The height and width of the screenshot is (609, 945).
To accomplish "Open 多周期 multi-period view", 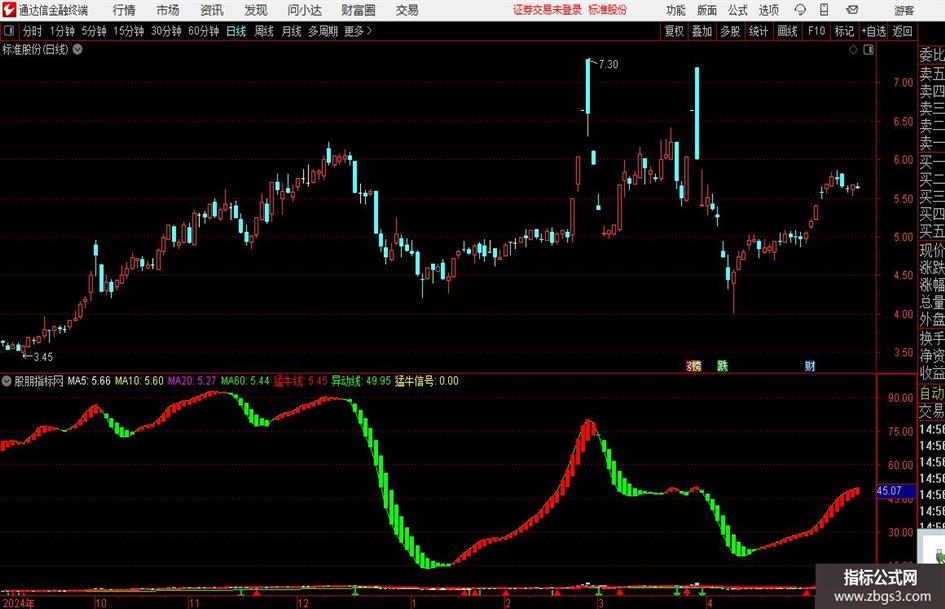I will pos(323,31).
